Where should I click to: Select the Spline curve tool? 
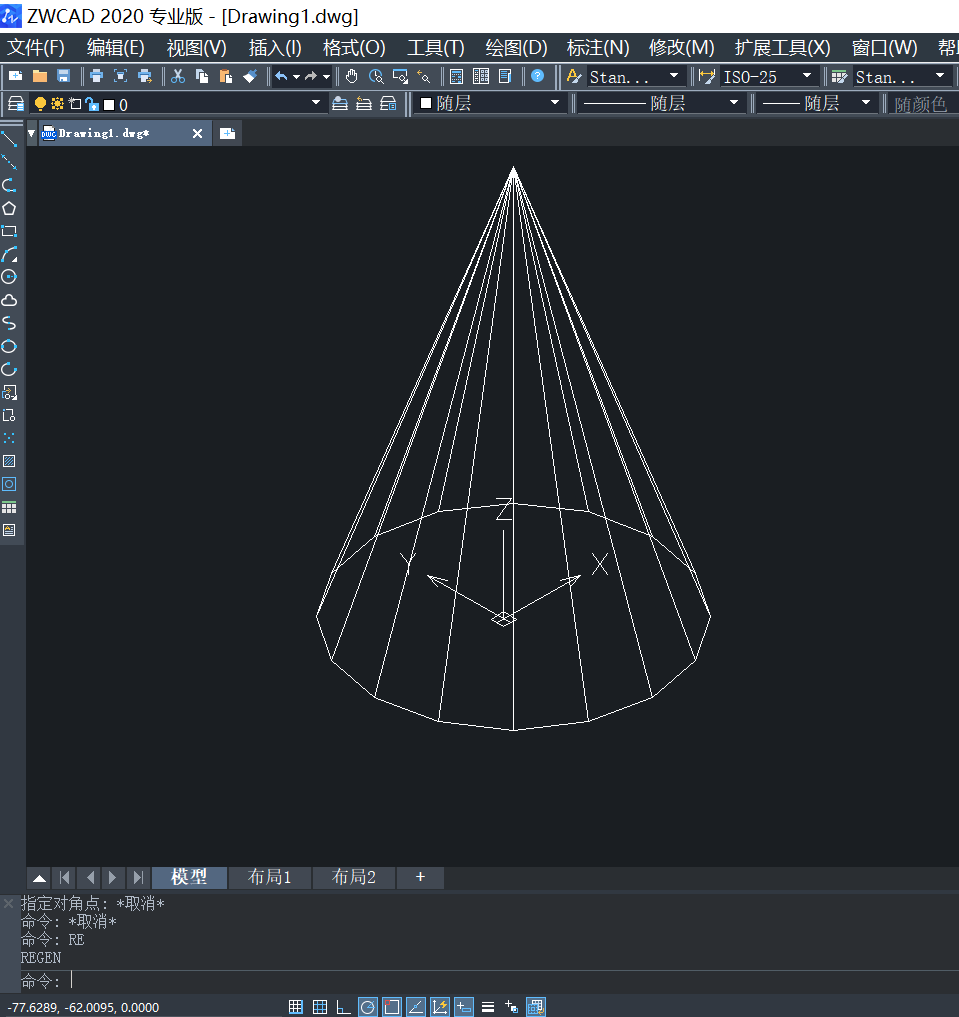point(9,323)
